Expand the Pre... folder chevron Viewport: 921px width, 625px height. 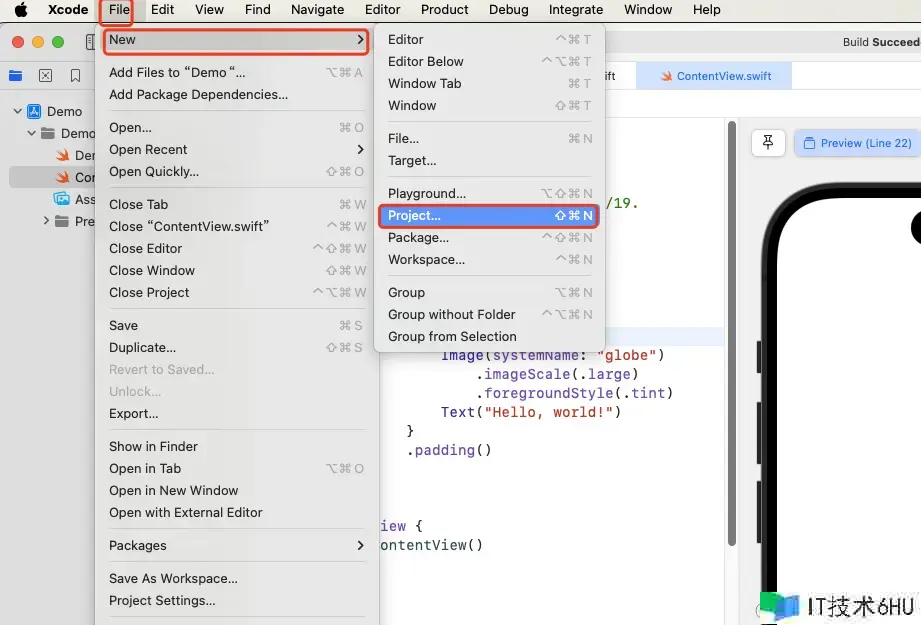click(46, 221)
